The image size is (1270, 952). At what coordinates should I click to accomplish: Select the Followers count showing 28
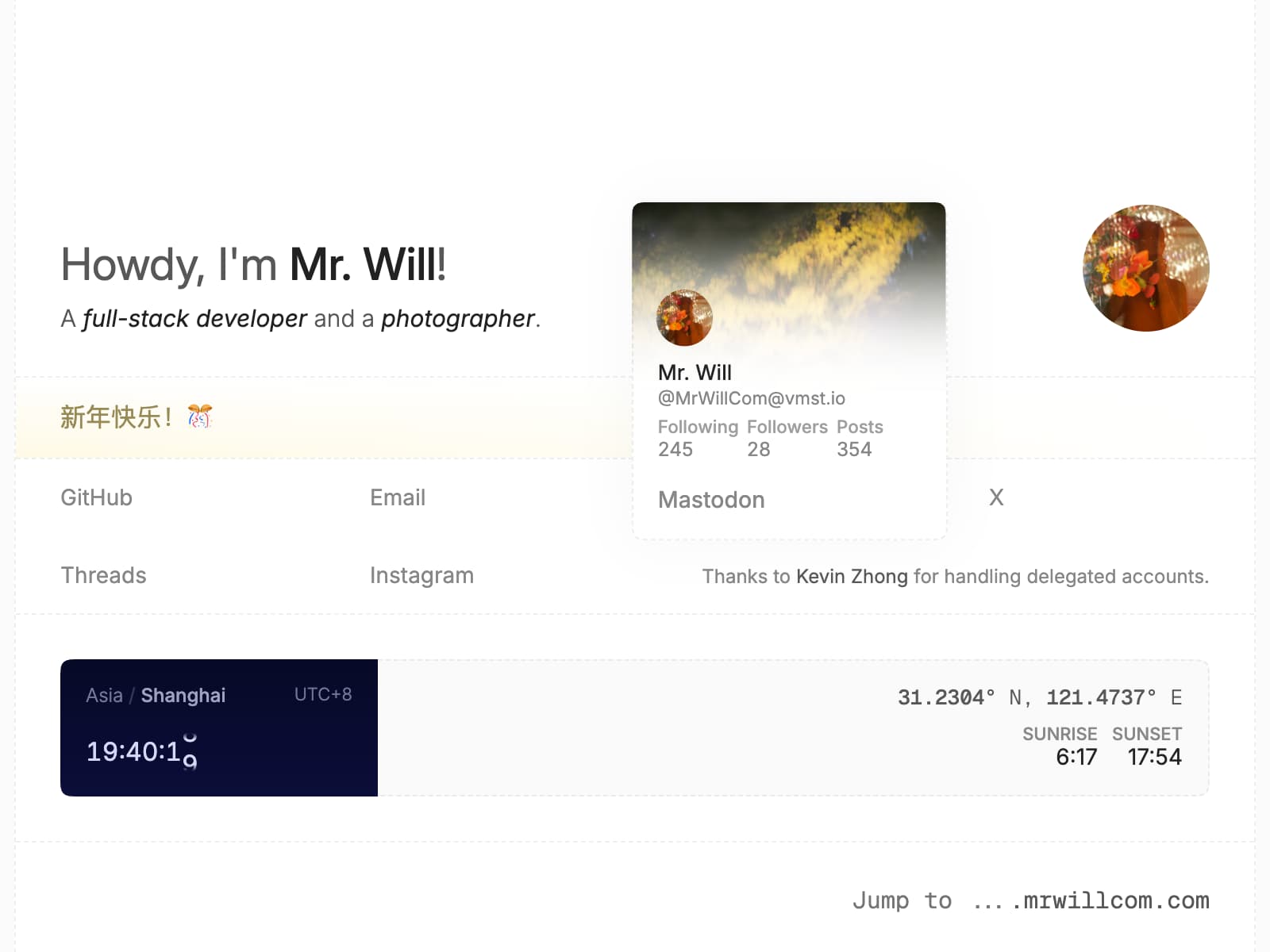point(759,449)
